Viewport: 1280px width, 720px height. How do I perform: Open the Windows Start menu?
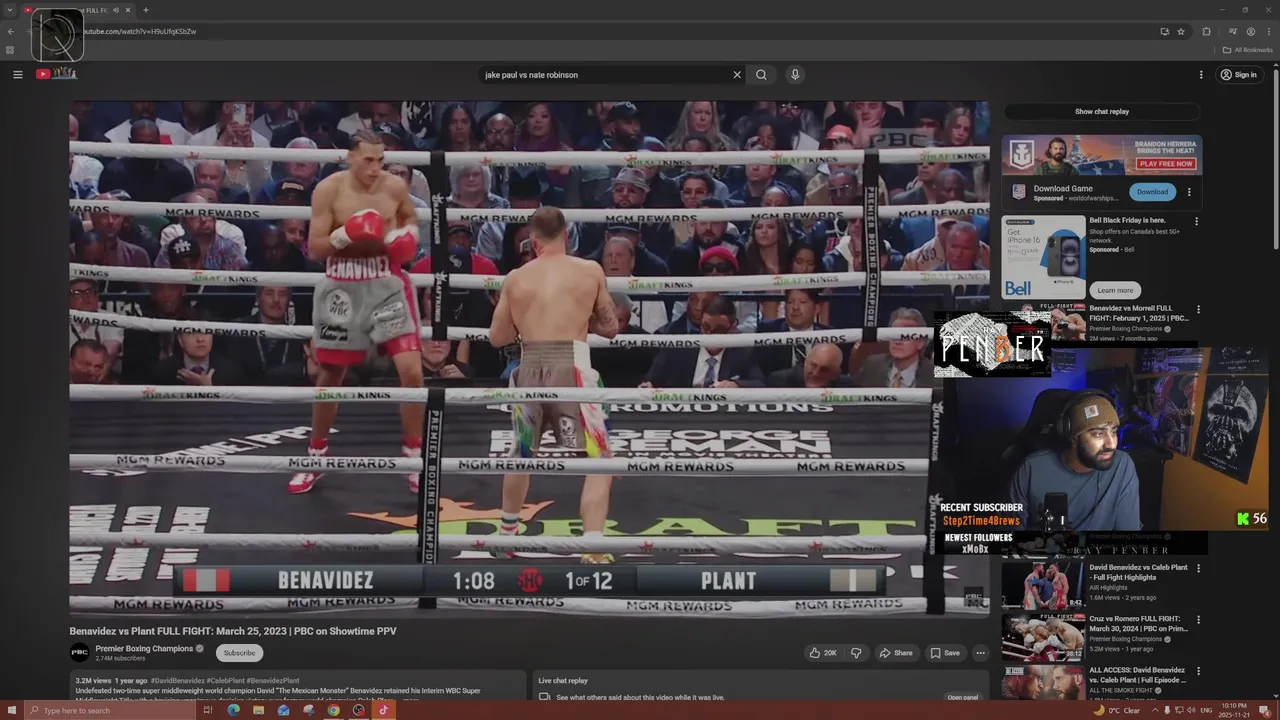click(x=10, y=710)
